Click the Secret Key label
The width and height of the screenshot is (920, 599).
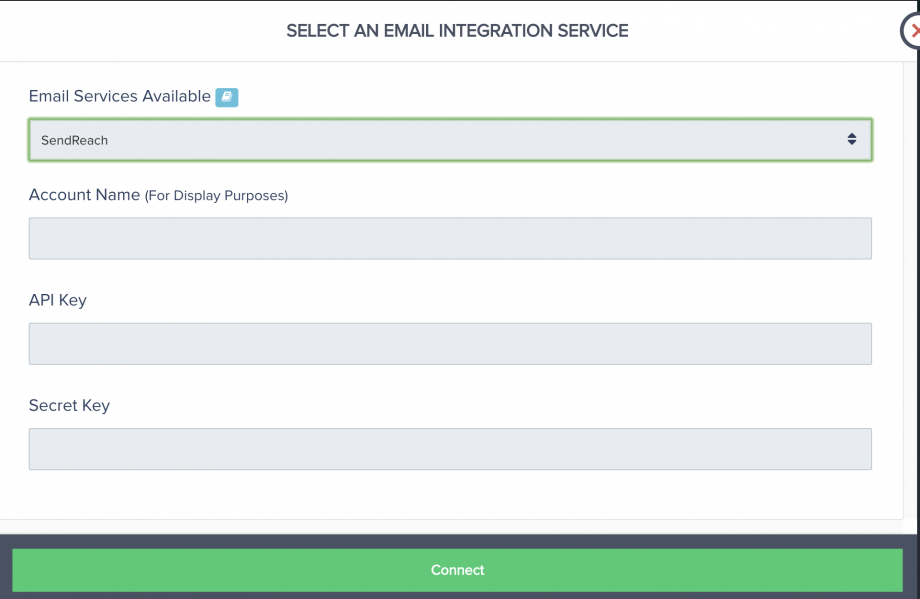[69, 406]
